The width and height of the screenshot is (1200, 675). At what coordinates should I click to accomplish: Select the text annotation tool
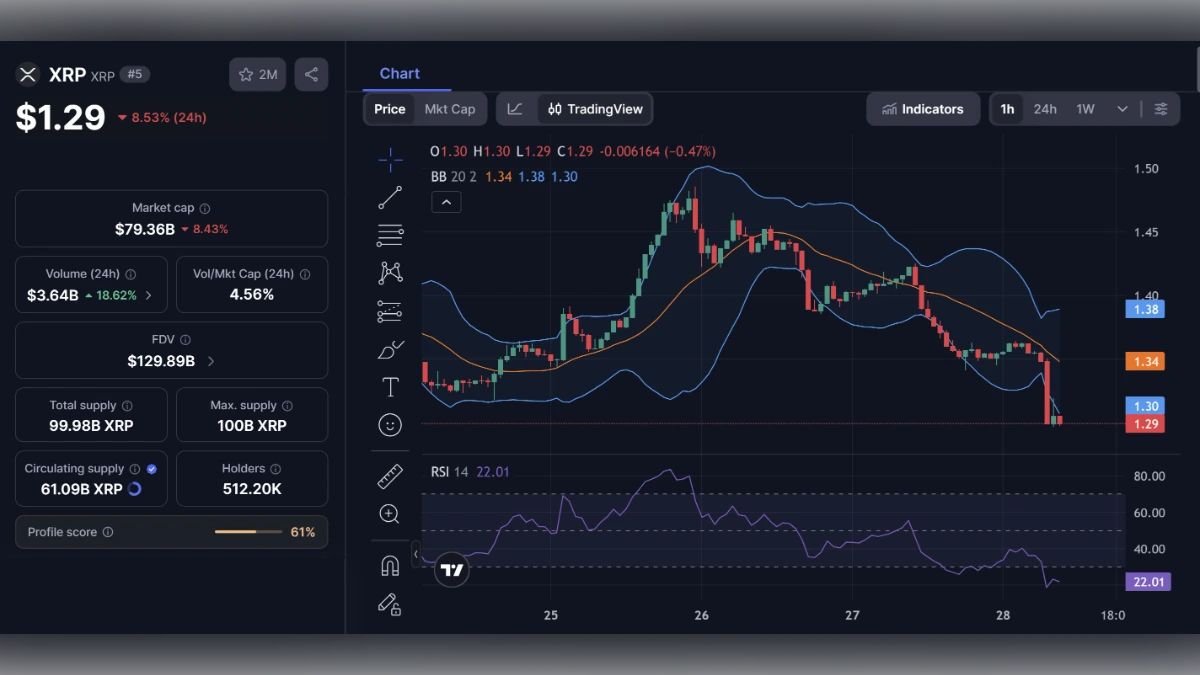(390, 386)
